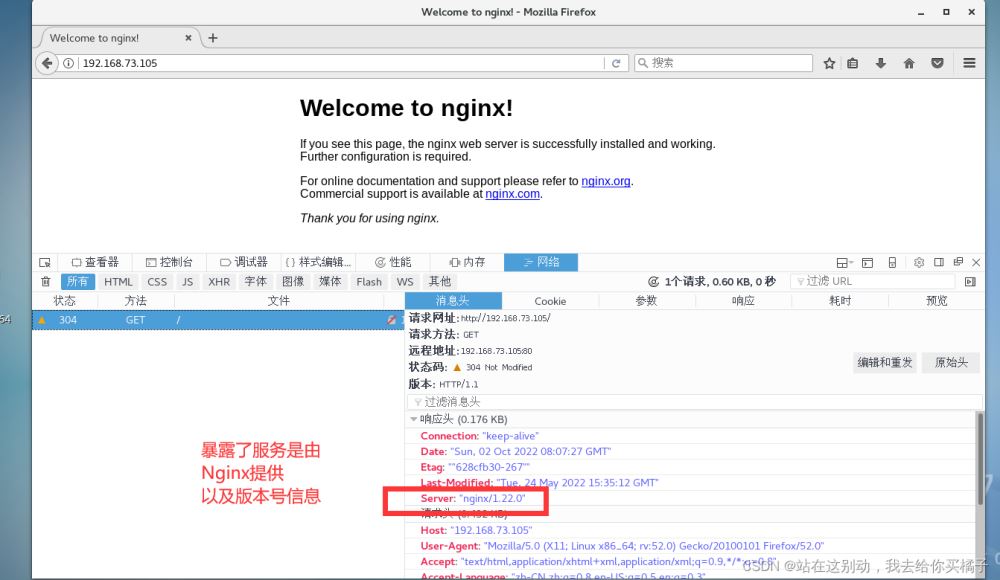Go back with the browser back arrow
Screen dimensions: 1000x580
pos(47,63)
